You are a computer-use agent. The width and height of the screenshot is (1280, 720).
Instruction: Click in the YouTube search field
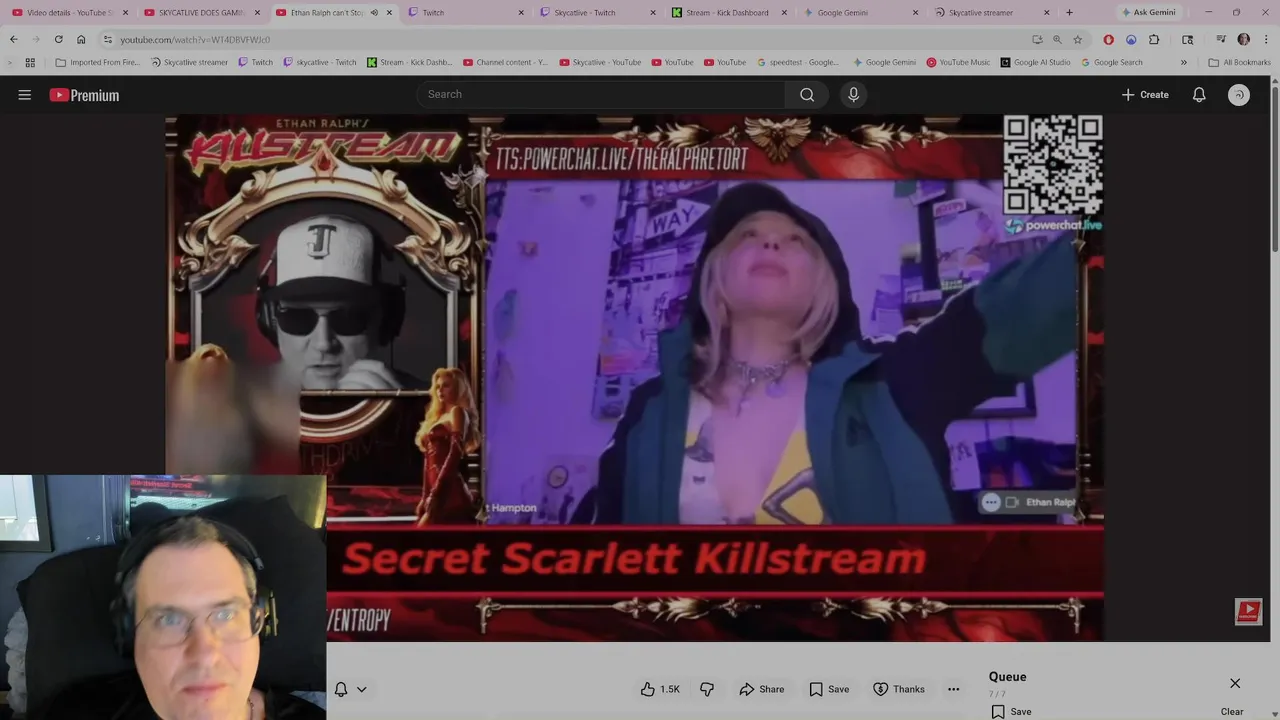coord(601,94)
